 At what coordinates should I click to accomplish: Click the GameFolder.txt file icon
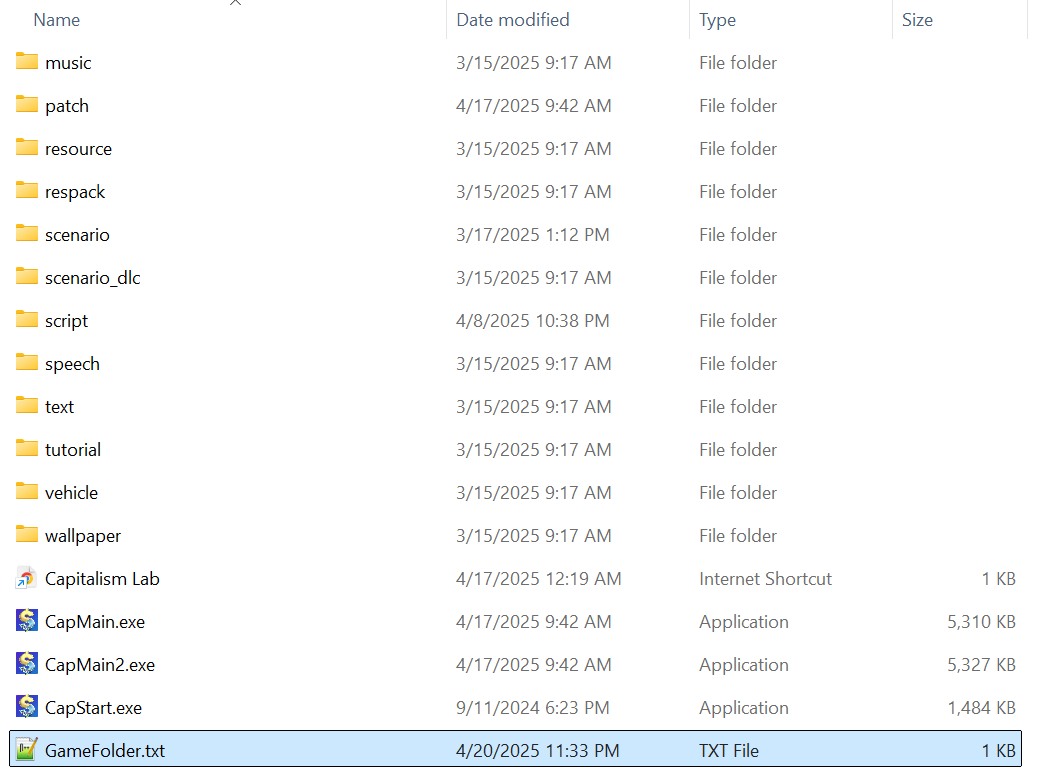[27, 750]
